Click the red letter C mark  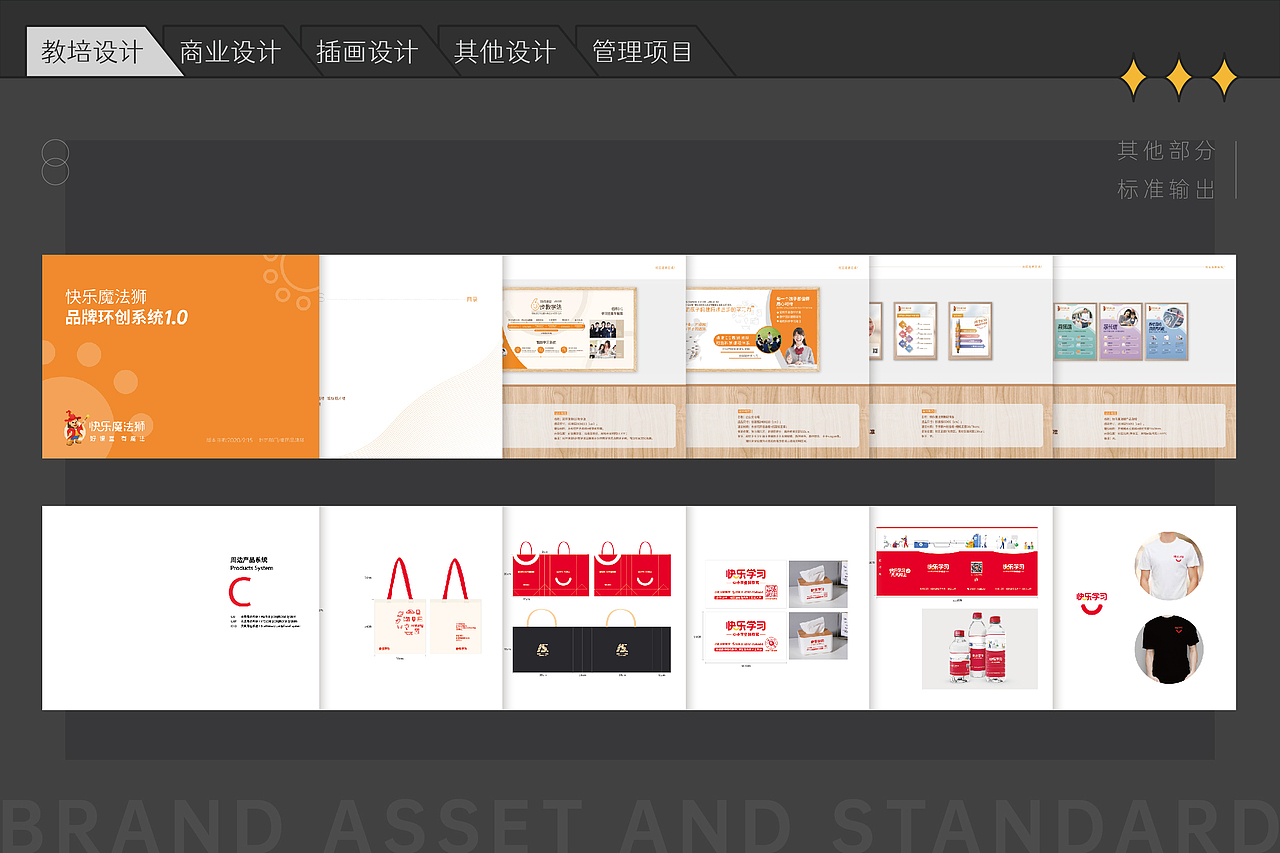pyautogui.click(x=239, y=592)
